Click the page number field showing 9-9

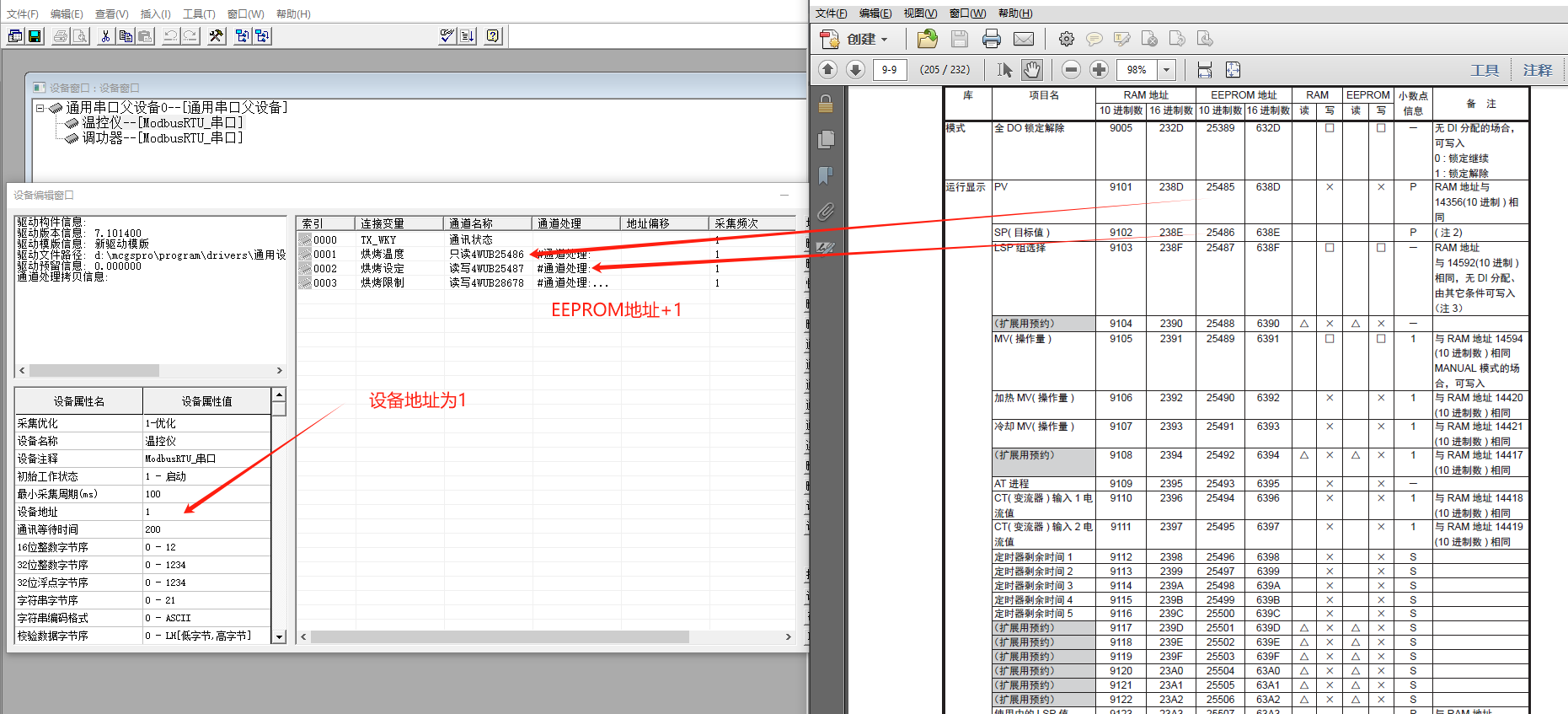[890, 70]
